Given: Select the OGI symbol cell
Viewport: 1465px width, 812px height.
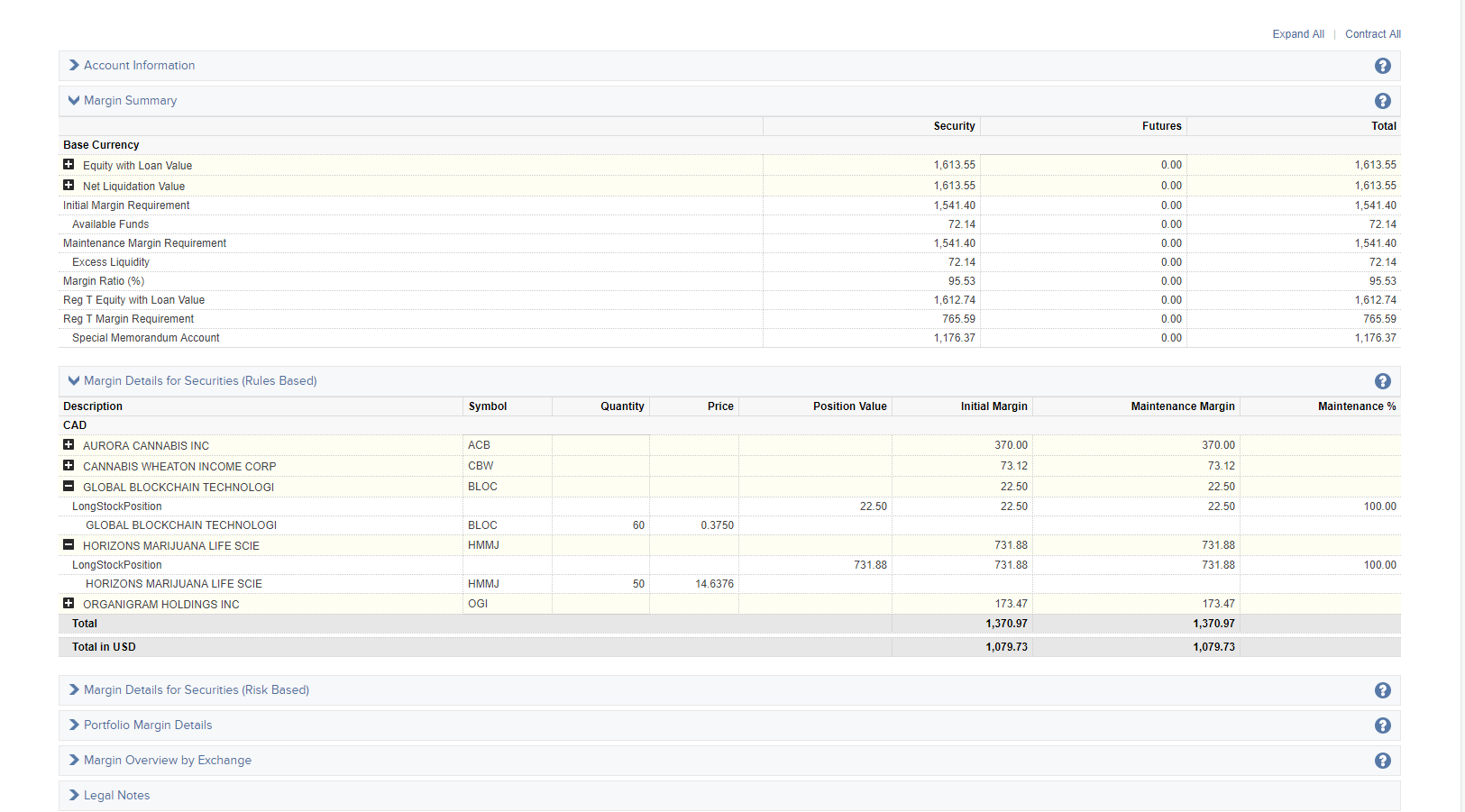Looking at the screenshot, I should pos(508,604).
